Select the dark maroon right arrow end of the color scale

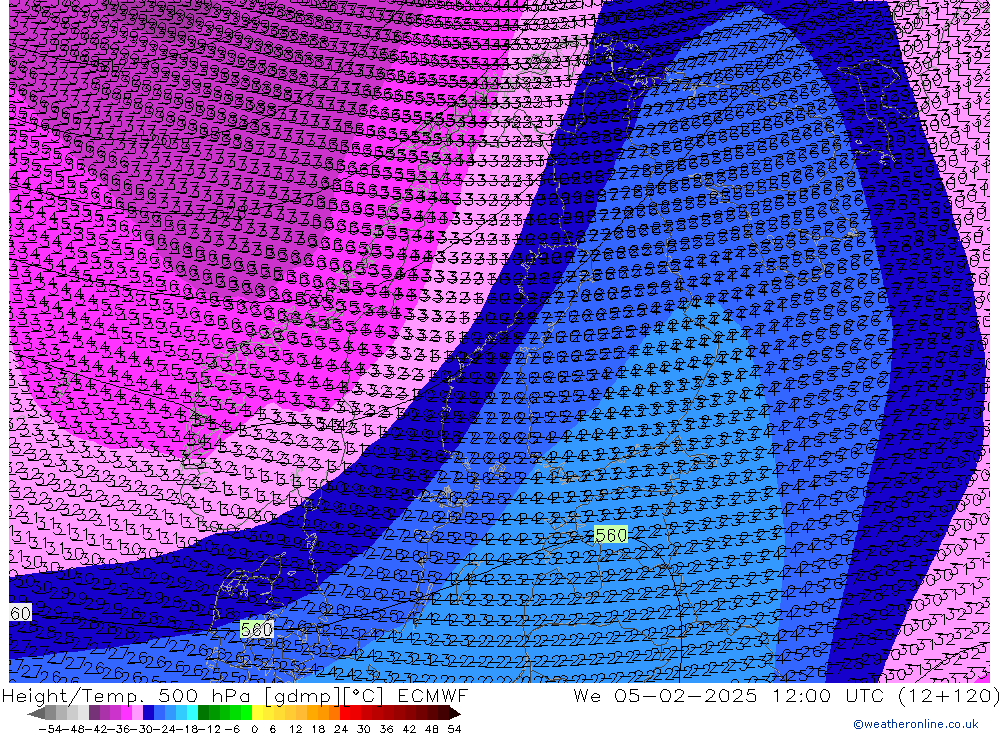(x=455, y=714)
